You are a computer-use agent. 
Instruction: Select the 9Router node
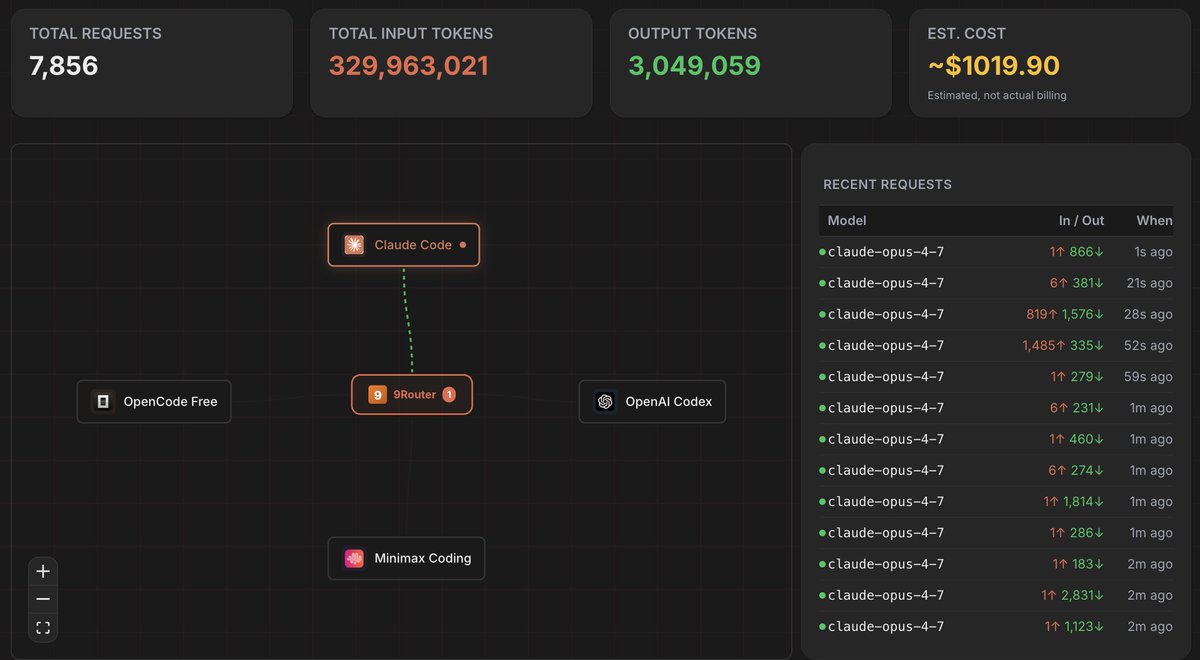[x=412, y=395]
